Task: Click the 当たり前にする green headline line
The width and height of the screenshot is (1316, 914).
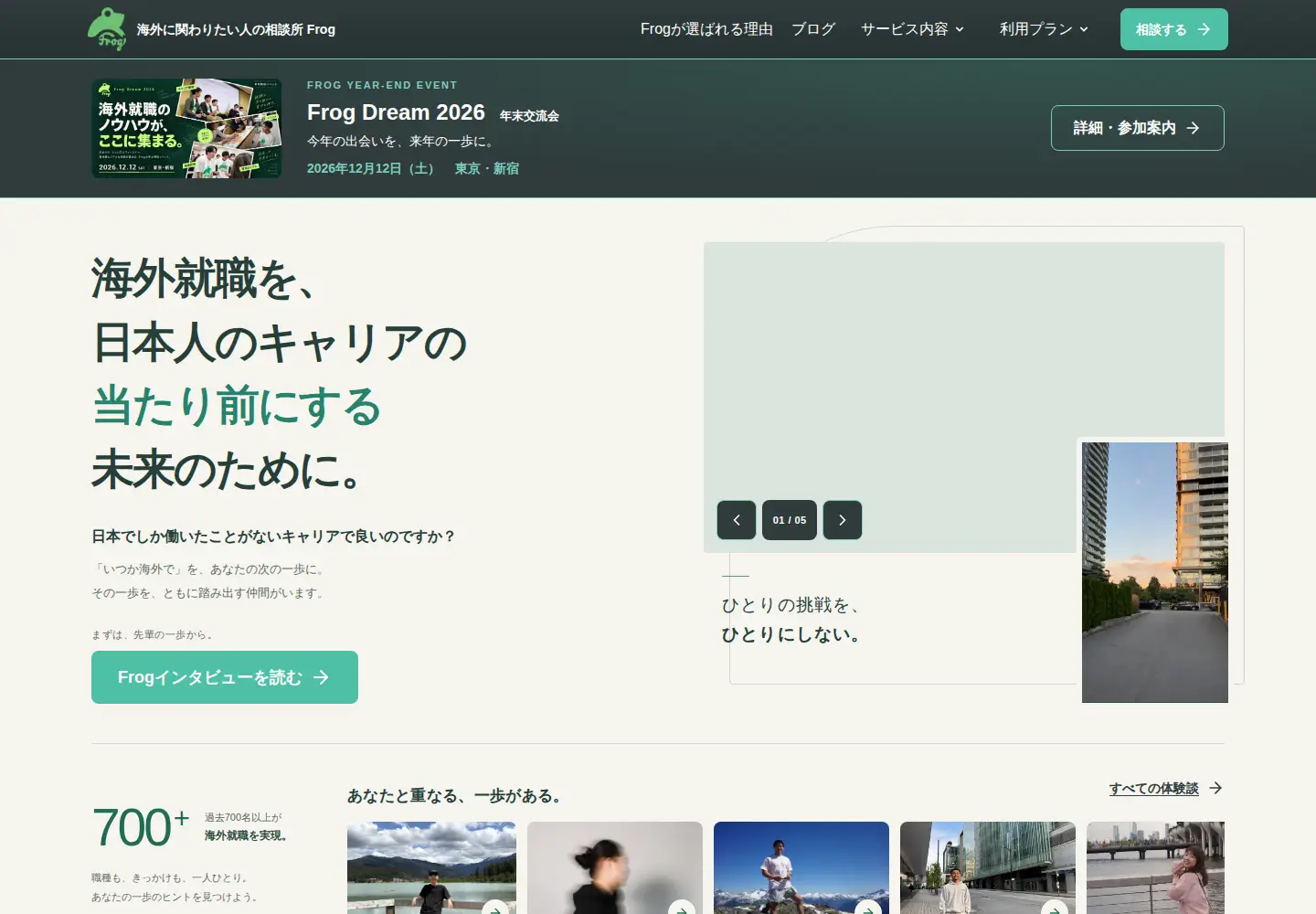Action: (x=237, y=406)
